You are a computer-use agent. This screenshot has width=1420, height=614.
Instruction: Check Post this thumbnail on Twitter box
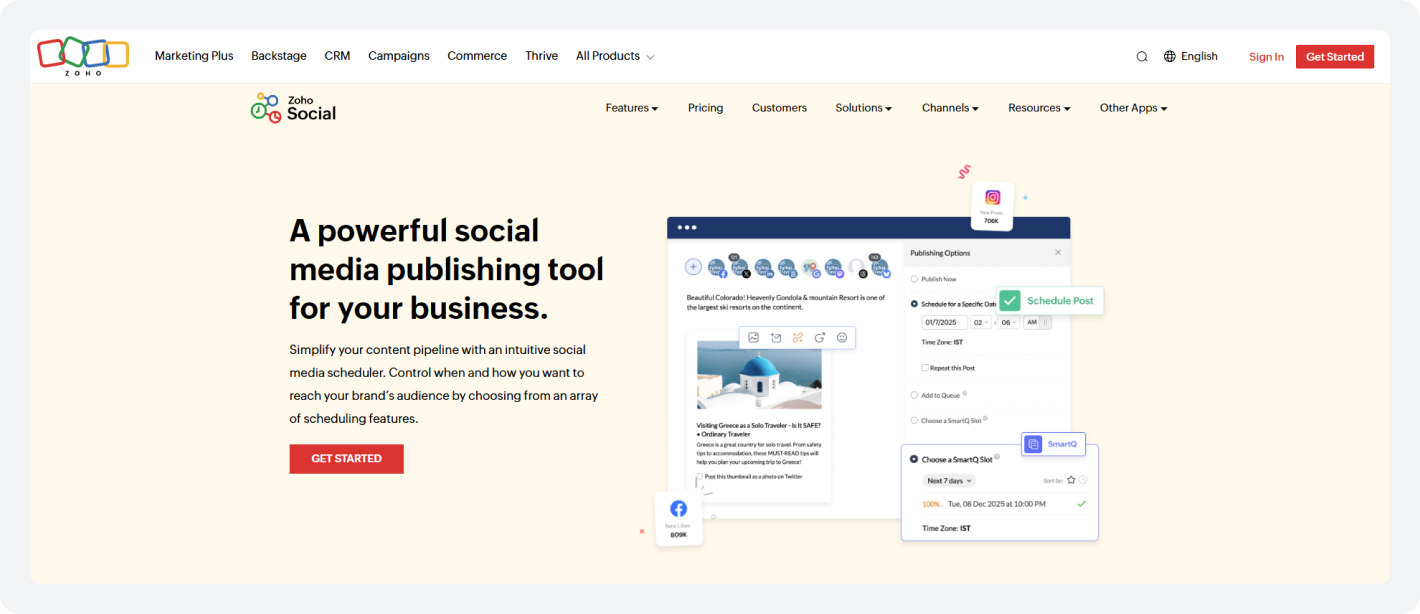(700, 476)
